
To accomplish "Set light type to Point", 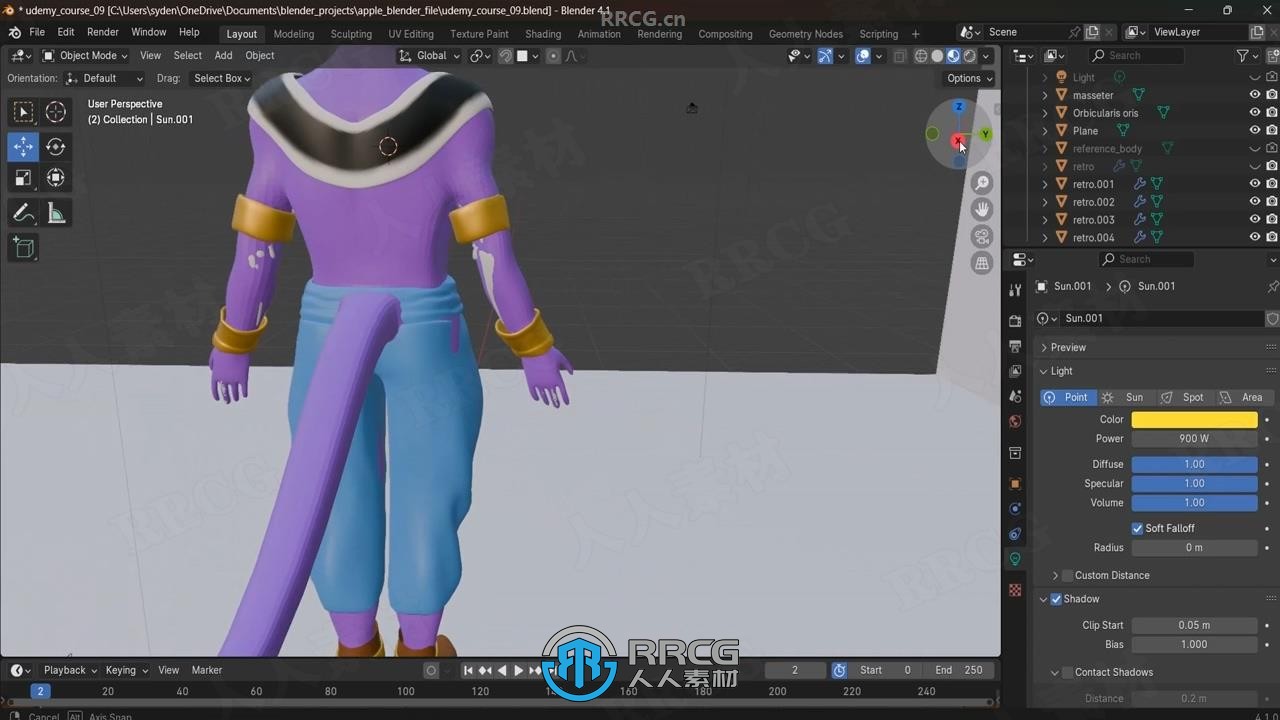I will [x=1067, y=397].
